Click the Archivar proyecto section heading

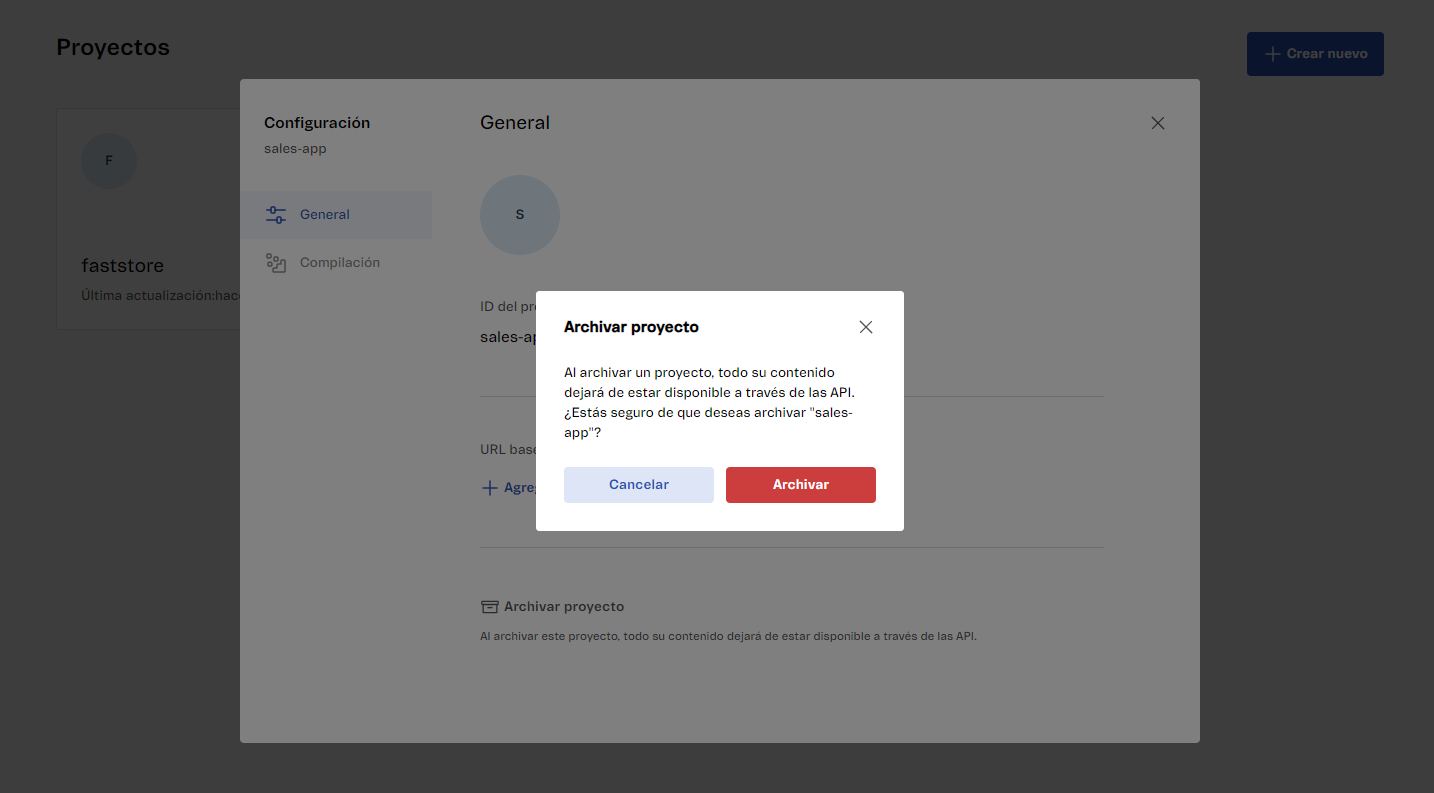coord(563,606)
